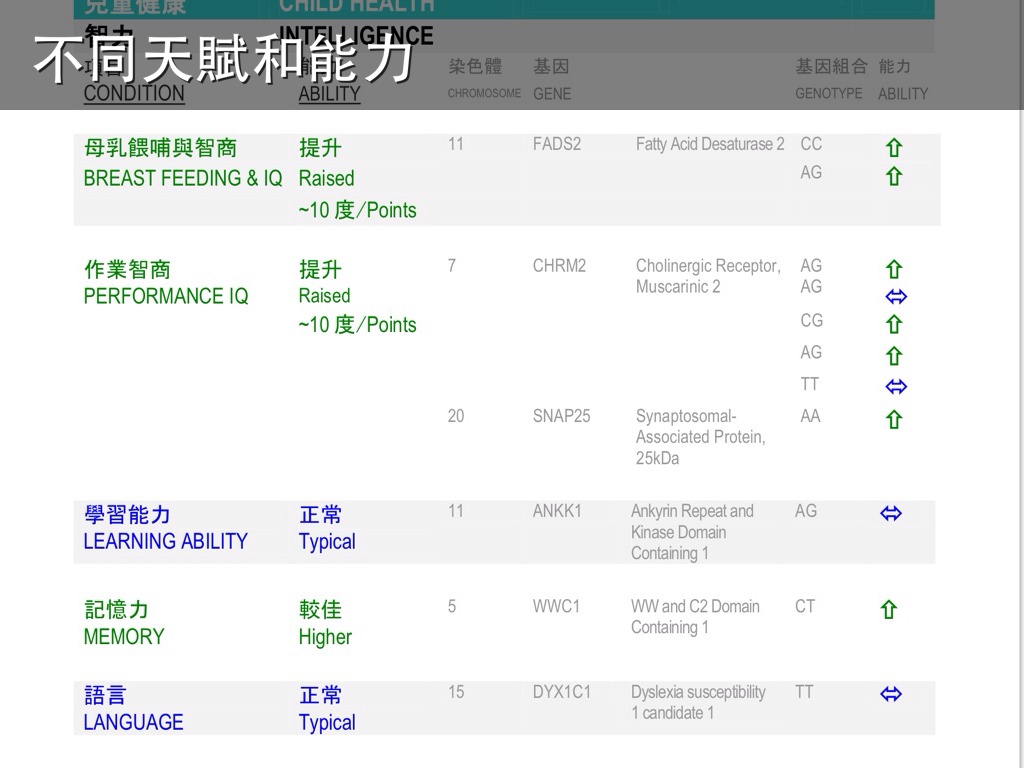The height and width of the screenshot is (768, 1024).
Task: Select the up arrow next to CHRM2 genotype CG
Action: tap(894, 324)
